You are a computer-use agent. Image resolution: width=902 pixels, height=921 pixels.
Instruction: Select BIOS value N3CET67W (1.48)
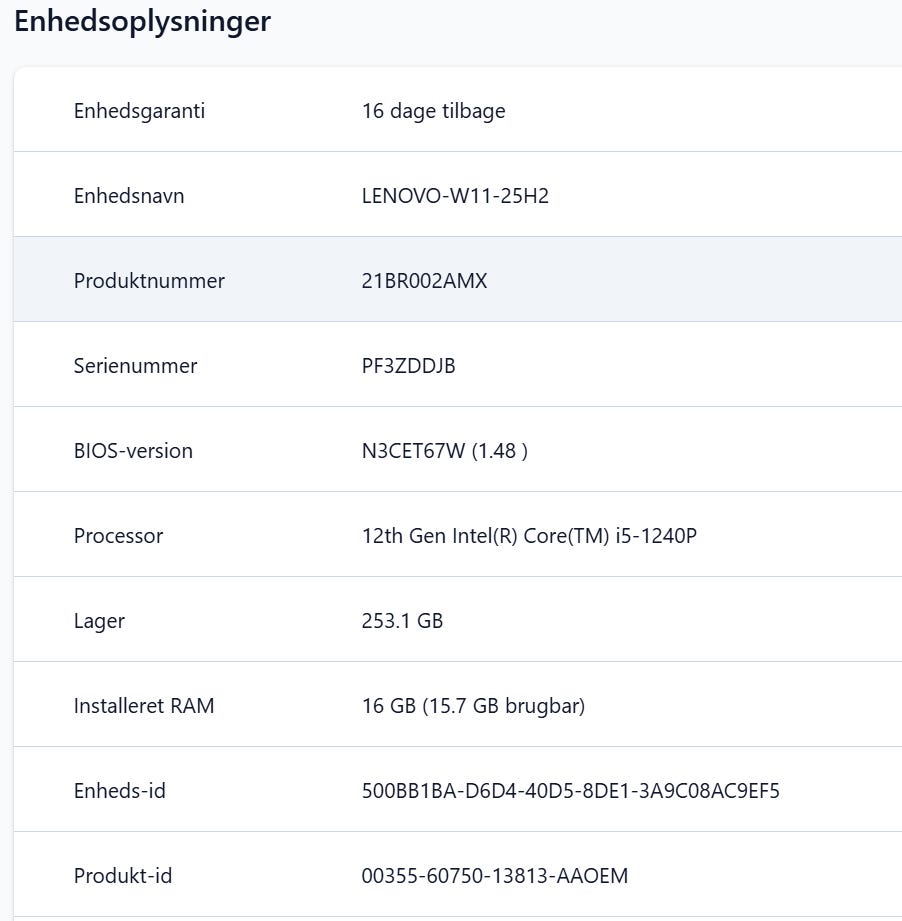[x=444, y=451]
